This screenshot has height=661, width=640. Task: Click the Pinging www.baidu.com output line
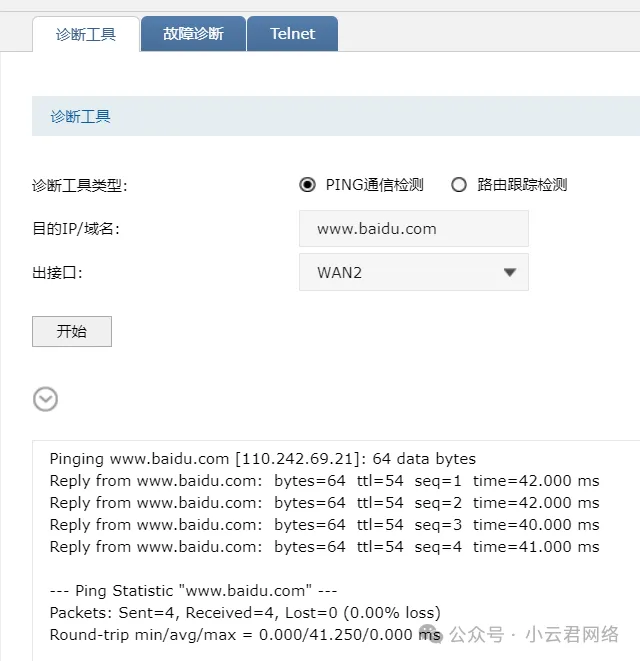[262, 459]
